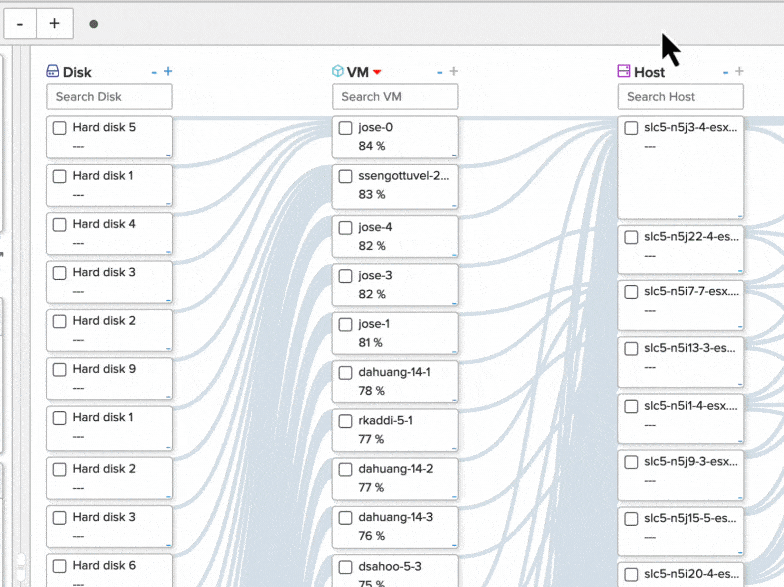The width and height of the screenshot is (784, 587).
Task: Open the dahuang-14-1 VM entry
Action: coord(394,372)
